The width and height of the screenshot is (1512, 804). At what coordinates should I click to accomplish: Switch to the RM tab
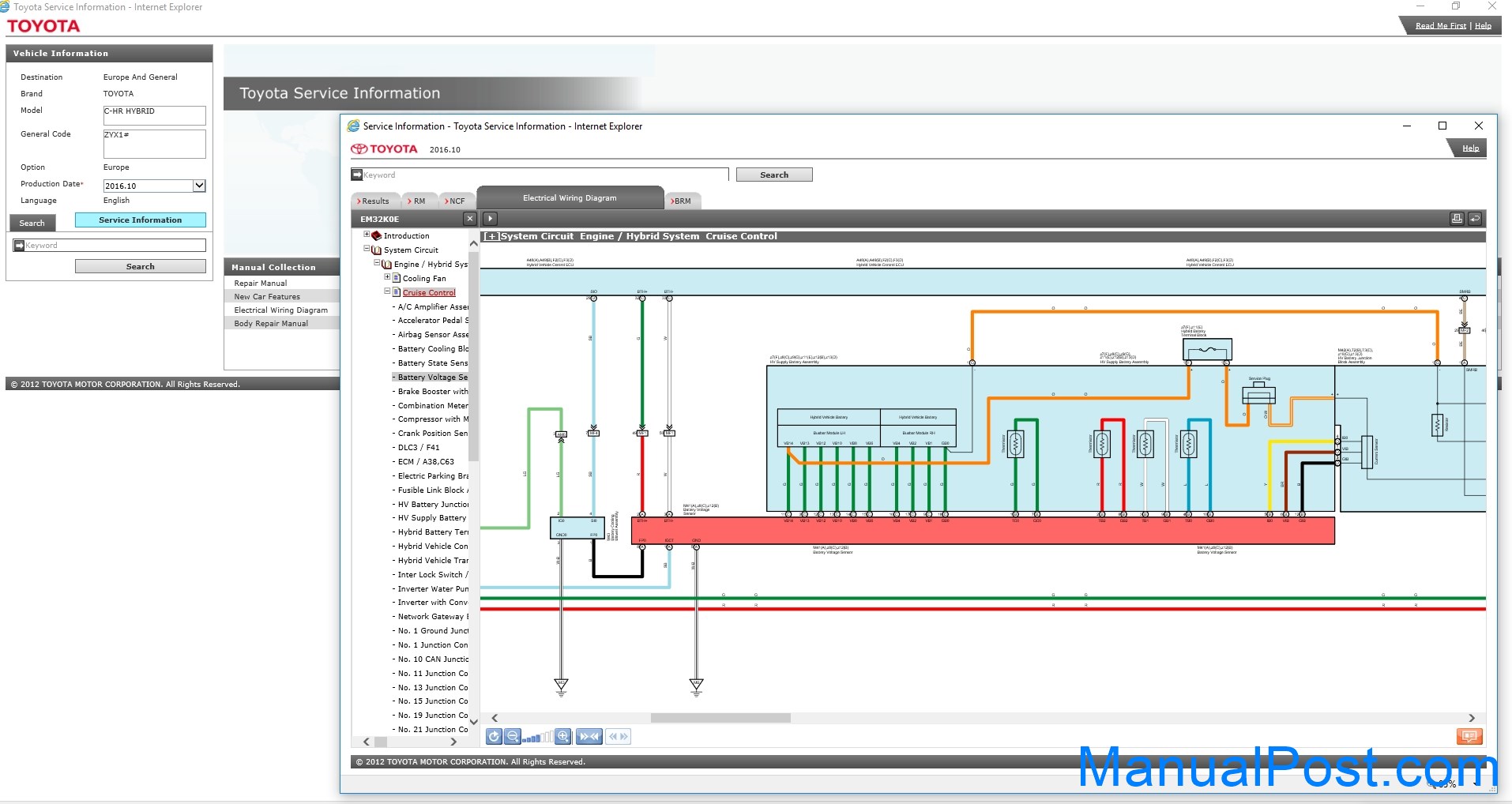[418, 201]
